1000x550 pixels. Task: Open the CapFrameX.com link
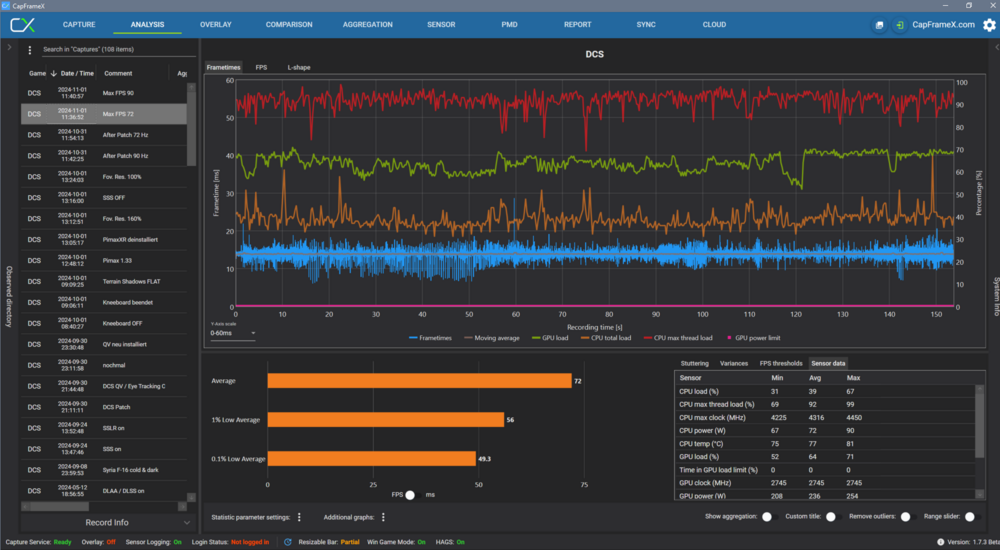pos(943,25)
